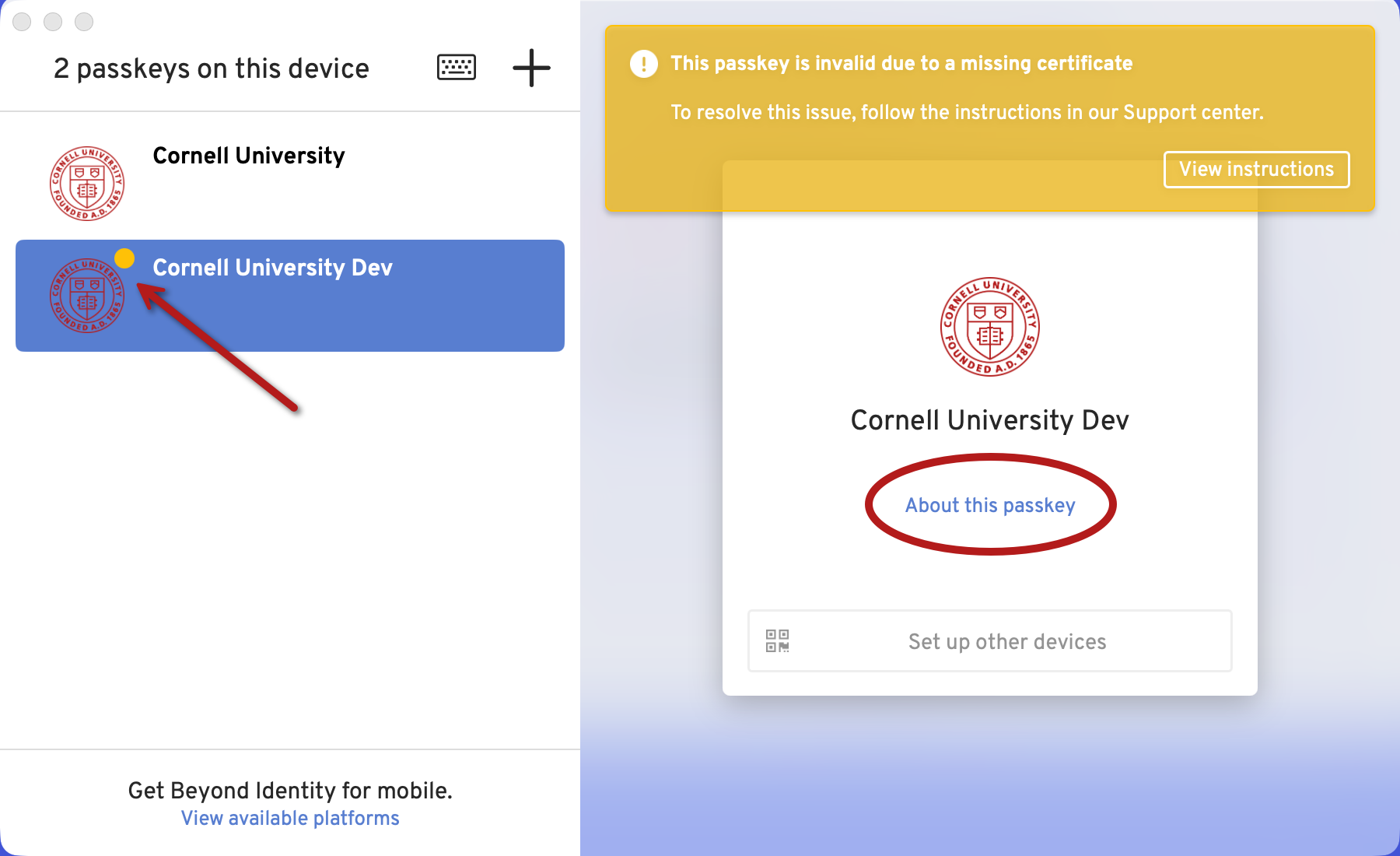The image size is (1400, 856).
Task: Click the Cornell University Dev seal in list
Action: [87, 296]
